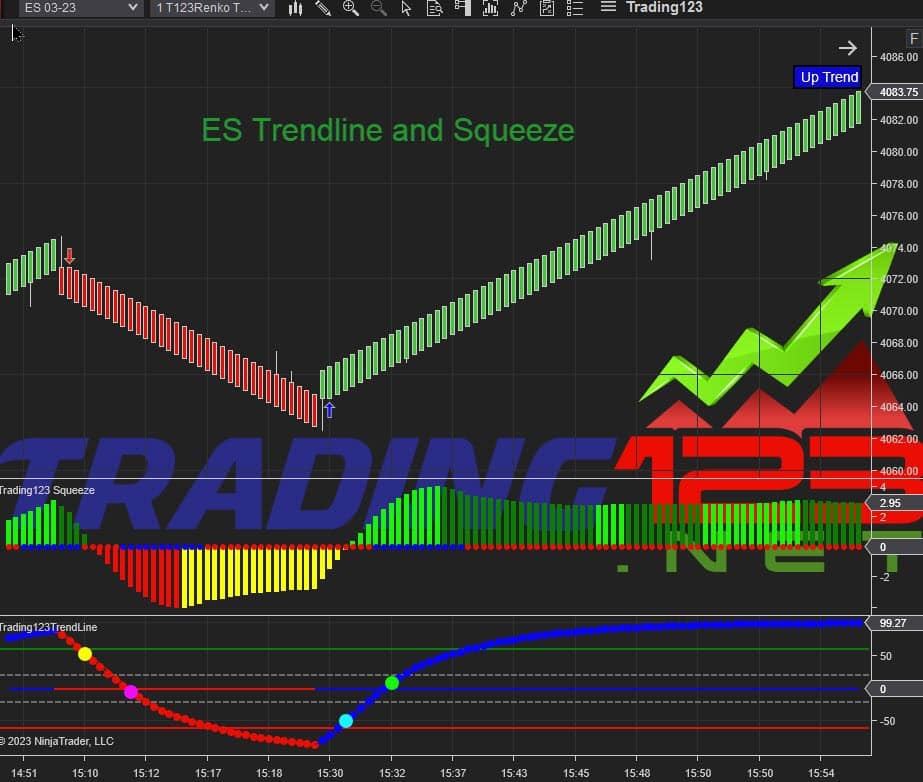Select the Trading123 tab label
Viewport: 923px width, 782px height.
(x=664, y=7)
